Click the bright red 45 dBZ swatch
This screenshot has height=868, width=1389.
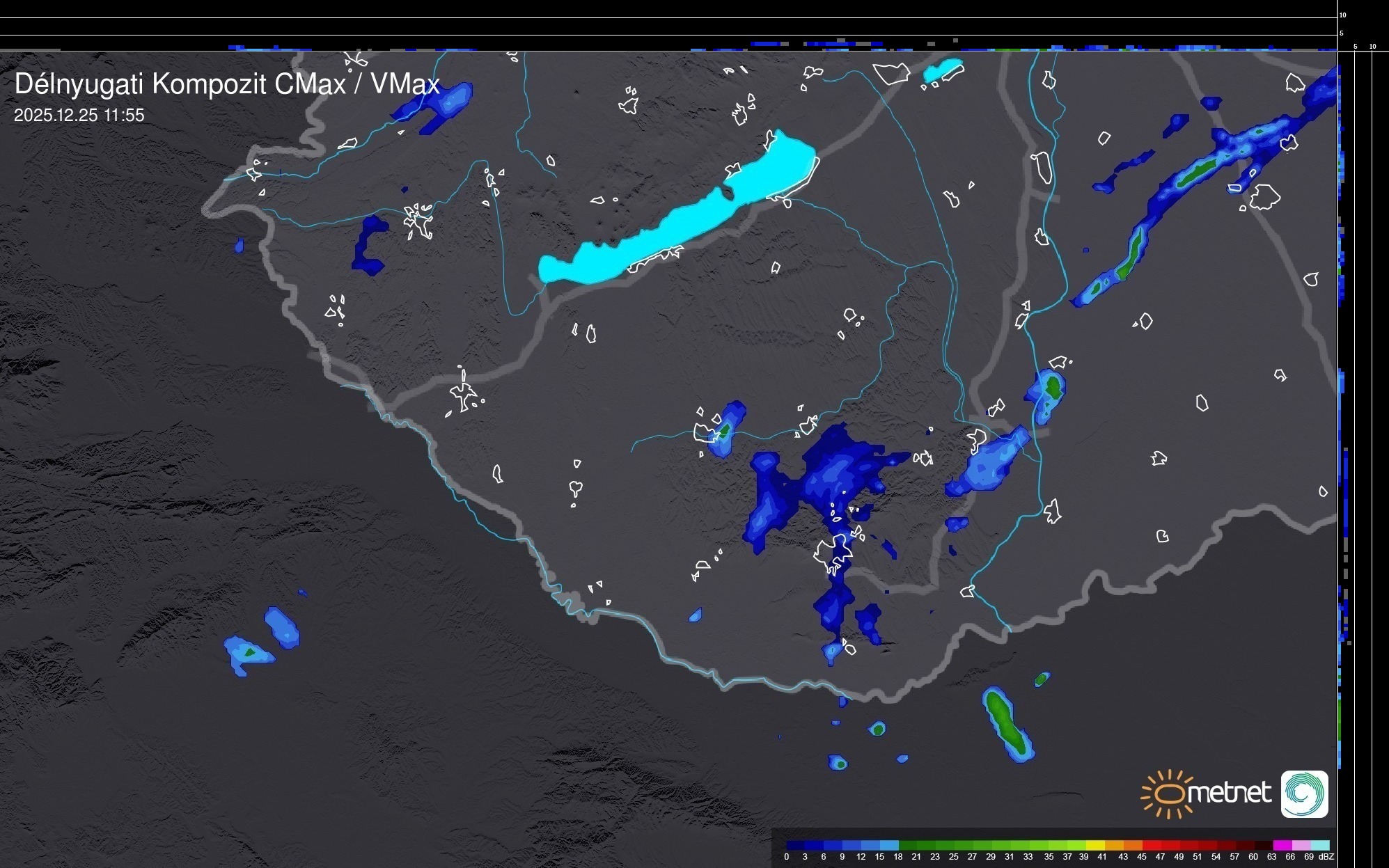click(x=1151, y=846)
